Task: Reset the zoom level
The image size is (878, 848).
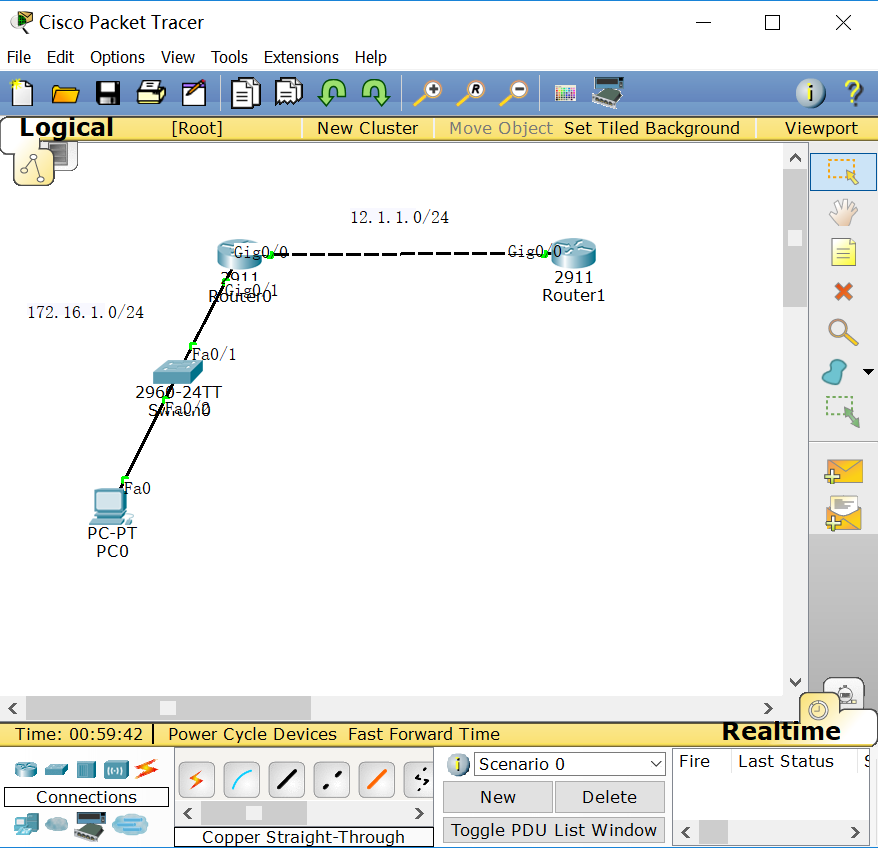Action: coord(471,93)
